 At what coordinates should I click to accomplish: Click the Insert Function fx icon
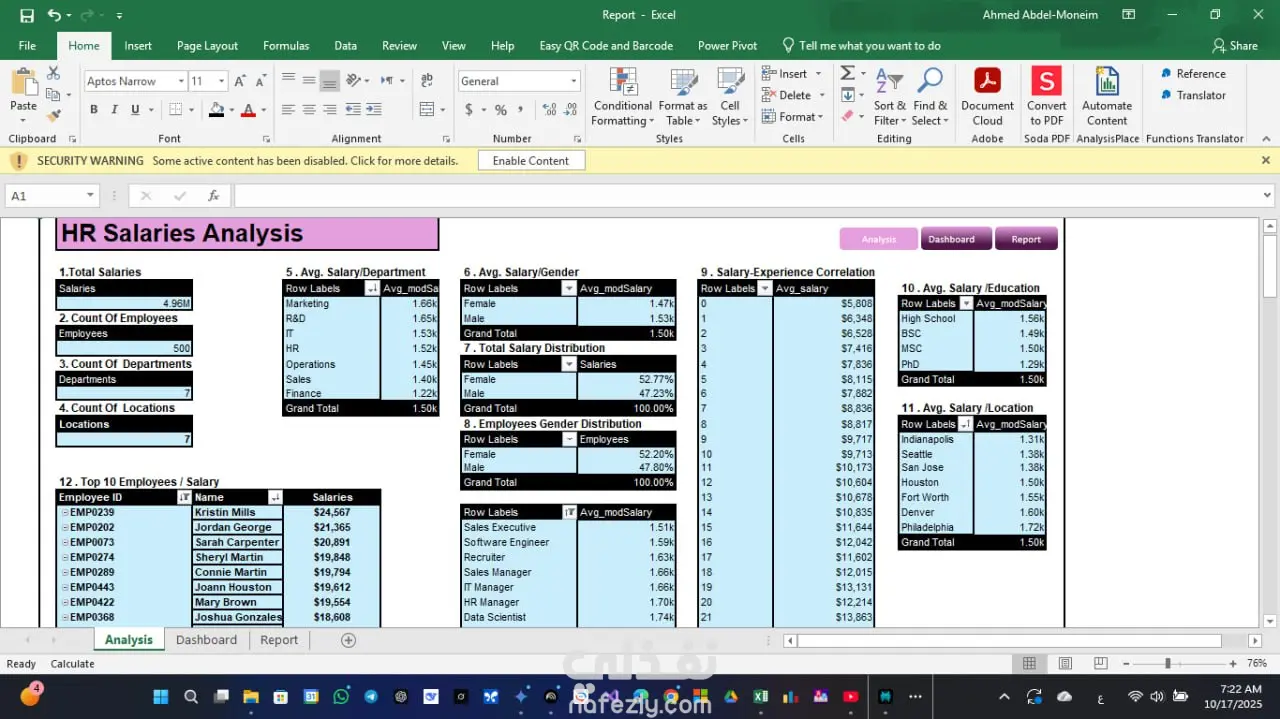[x=213, y=196]
